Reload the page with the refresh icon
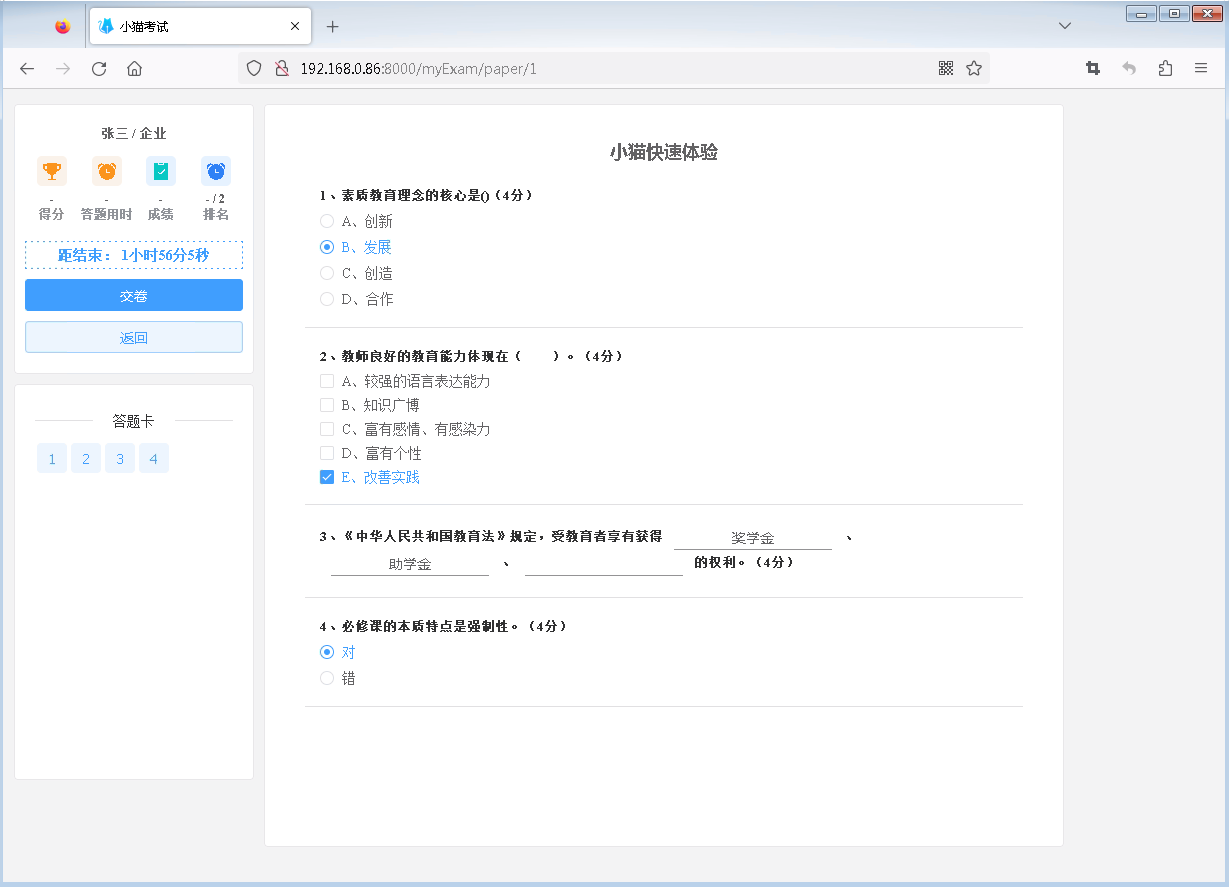This screenshot has width=1229, height=887. click(99, 68)
